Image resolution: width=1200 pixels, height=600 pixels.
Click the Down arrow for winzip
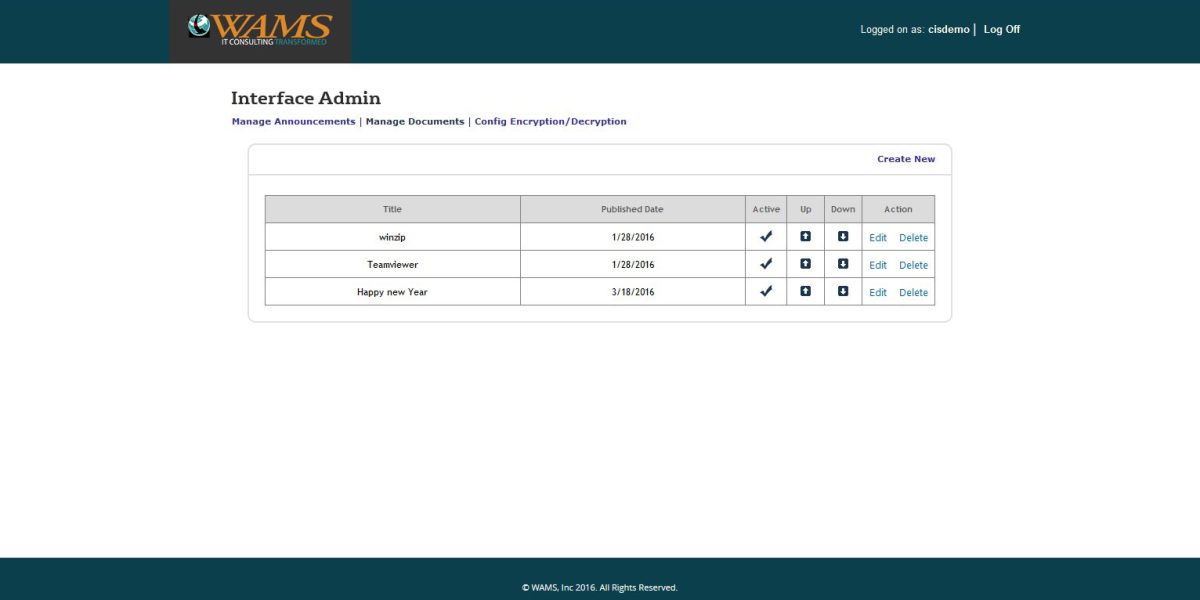pos(843,236)
